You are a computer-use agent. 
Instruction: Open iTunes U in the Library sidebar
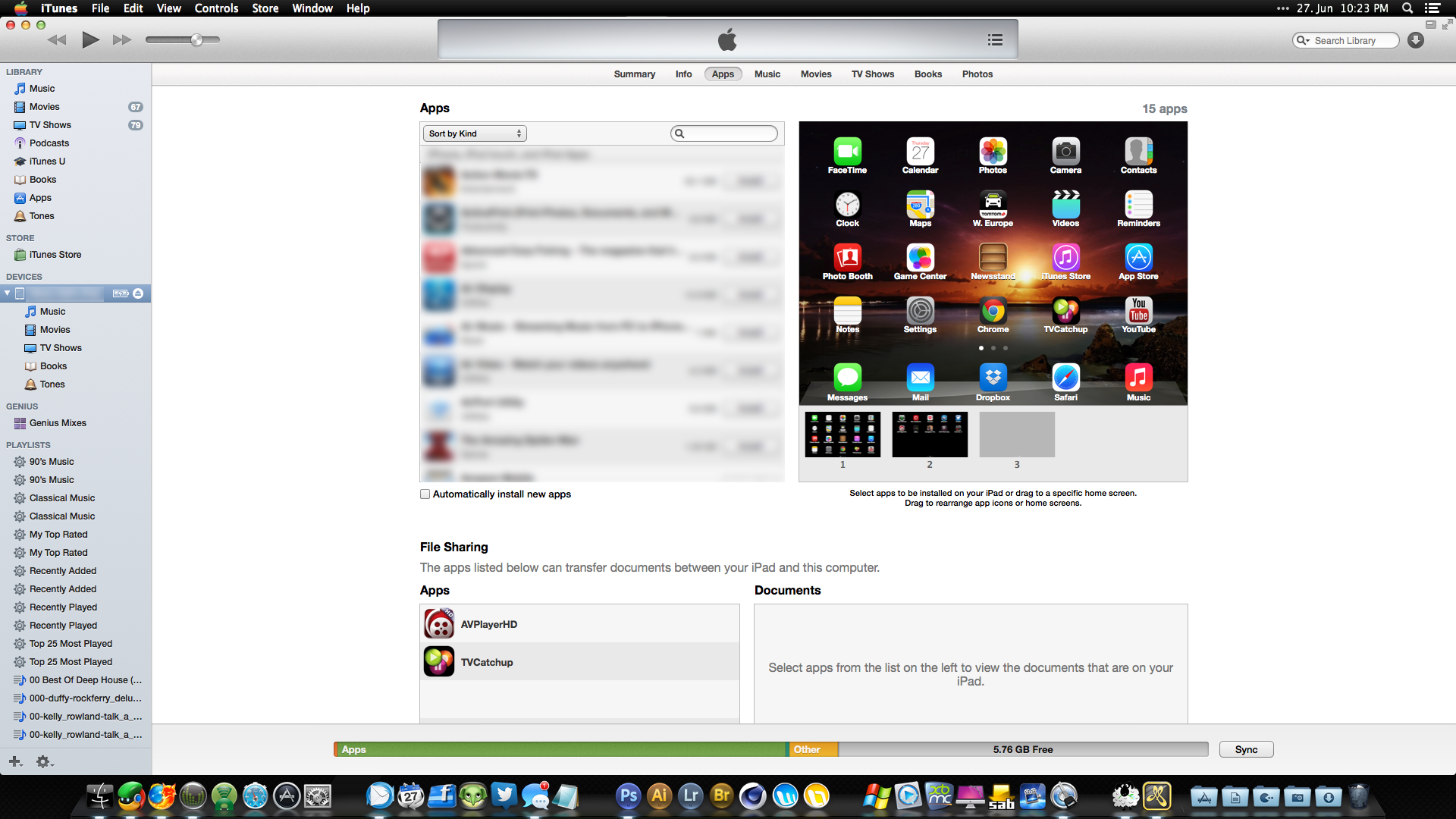click(x=47, y=162)
